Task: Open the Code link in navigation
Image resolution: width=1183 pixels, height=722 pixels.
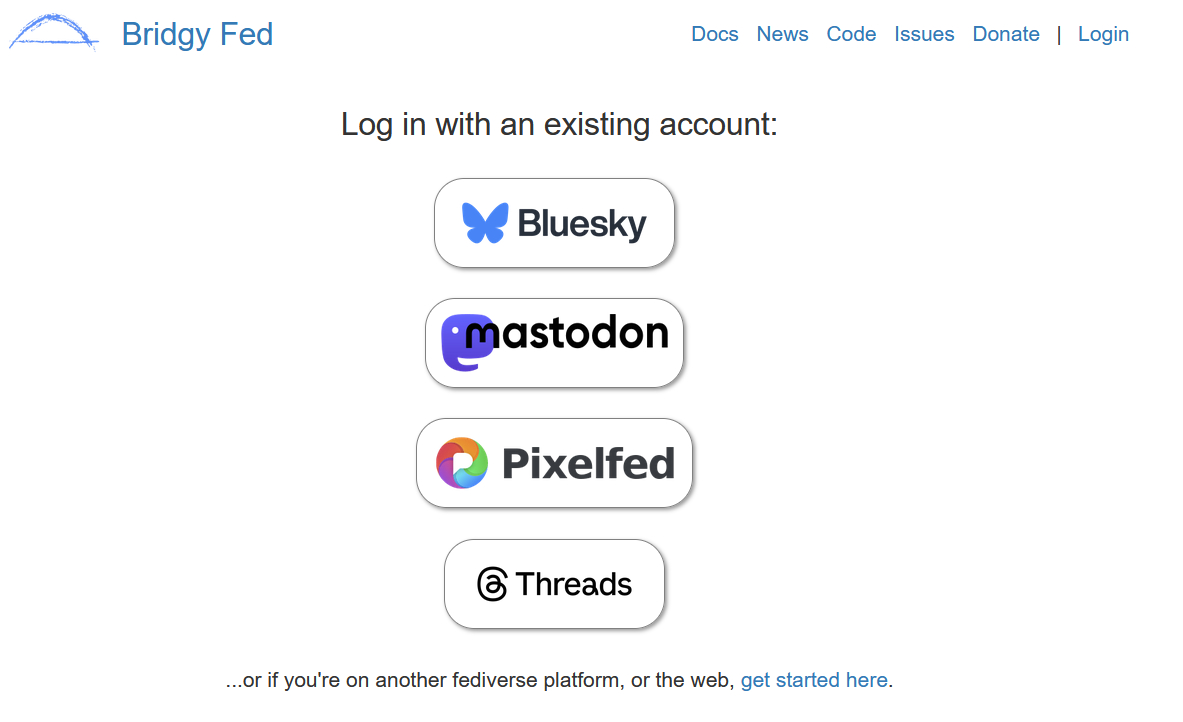Action: (851, 34)
